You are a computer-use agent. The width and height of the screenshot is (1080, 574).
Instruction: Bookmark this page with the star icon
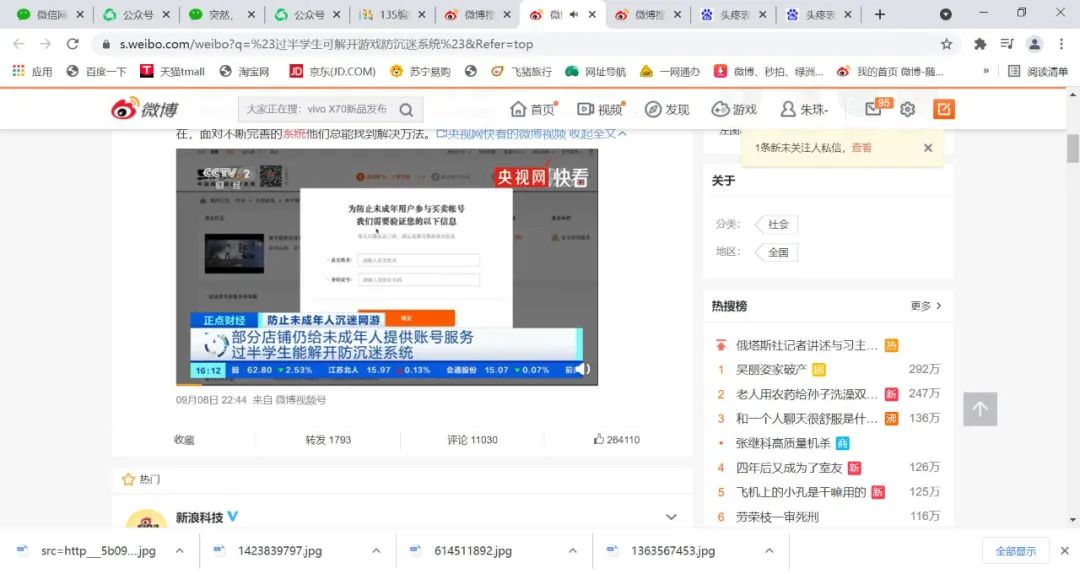(946, 44)
